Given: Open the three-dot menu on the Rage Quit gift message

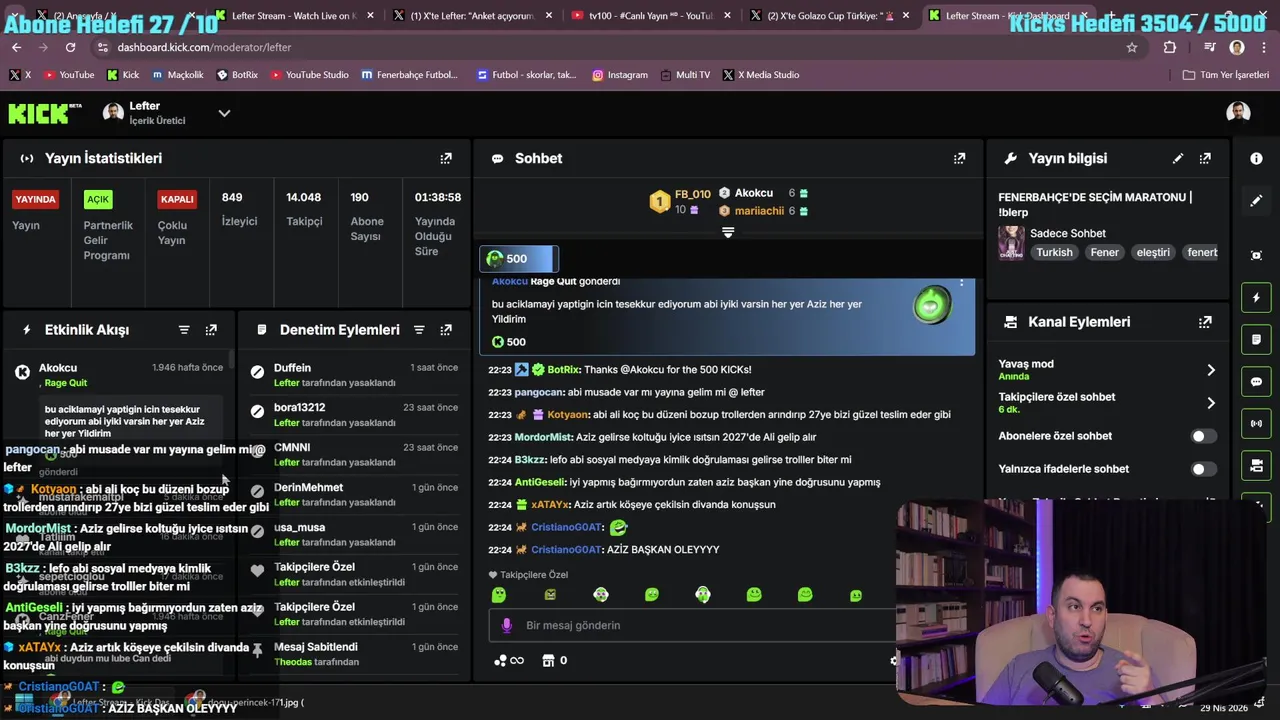Looking at the screenshot, I should coord(961,283).
